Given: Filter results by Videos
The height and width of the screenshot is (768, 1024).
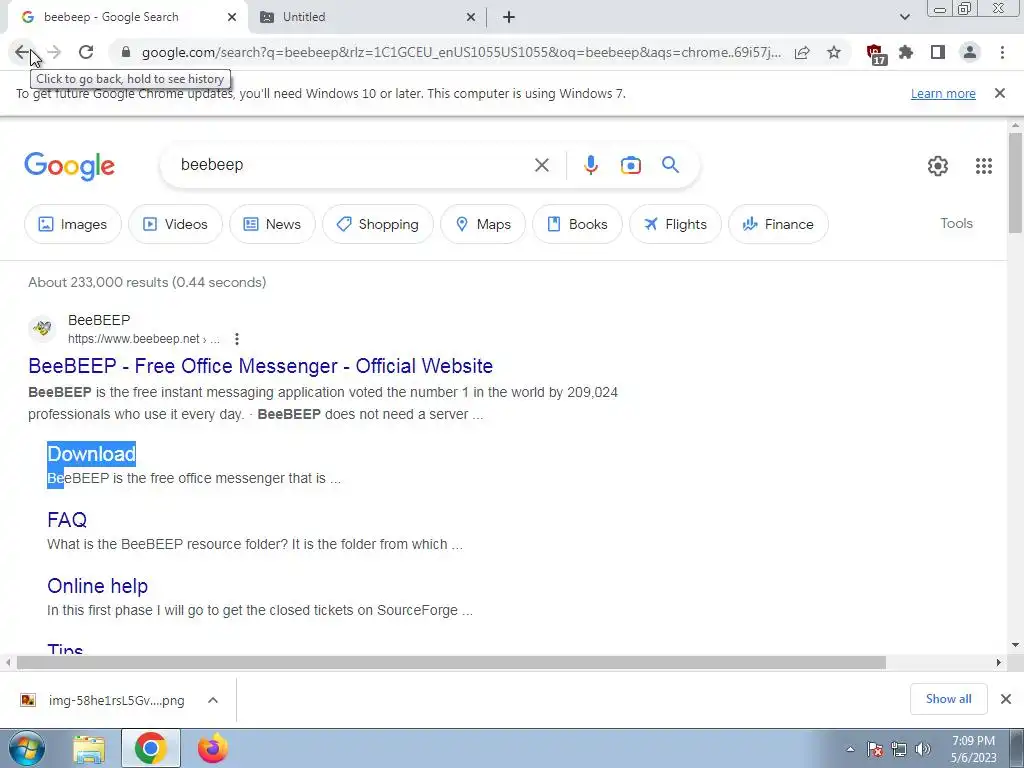Looking at the screenshot, I should (175, 224).
